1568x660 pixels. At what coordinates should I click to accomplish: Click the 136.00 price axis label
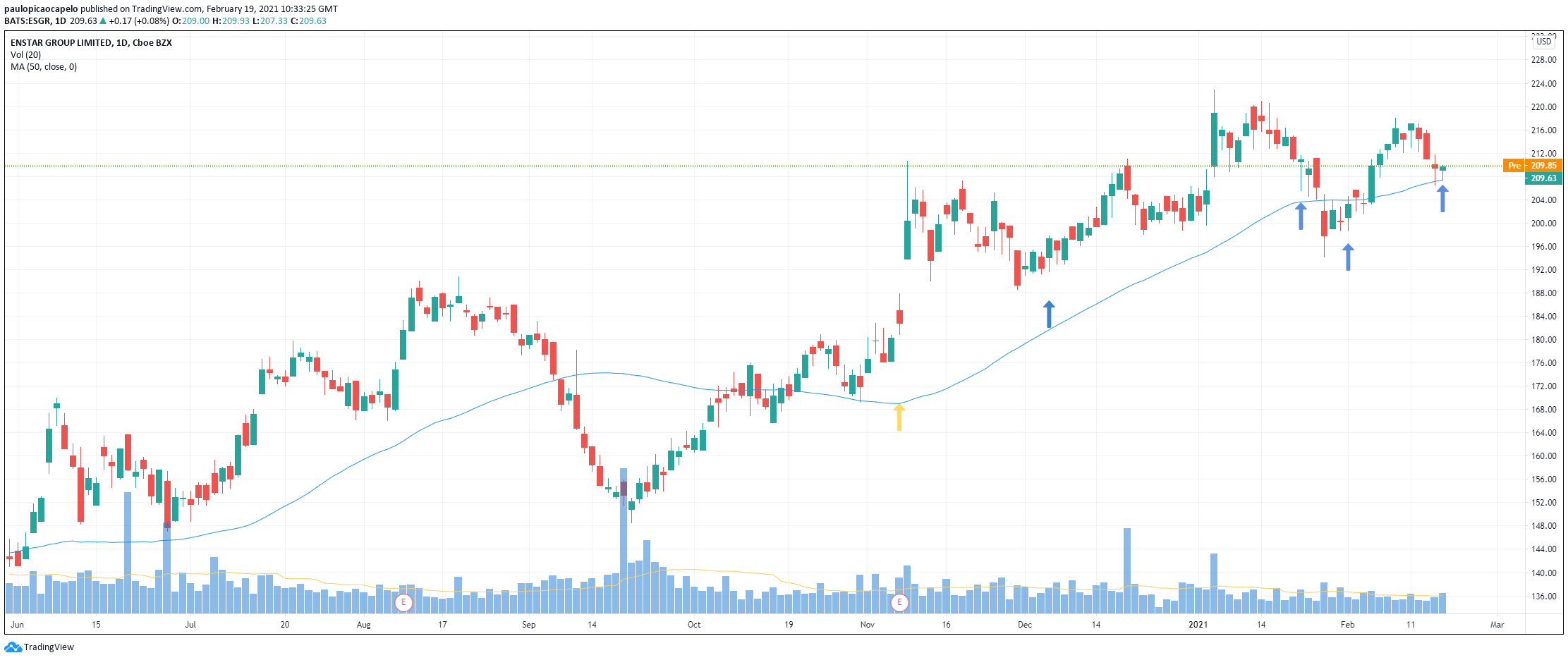coord(1543,597)
